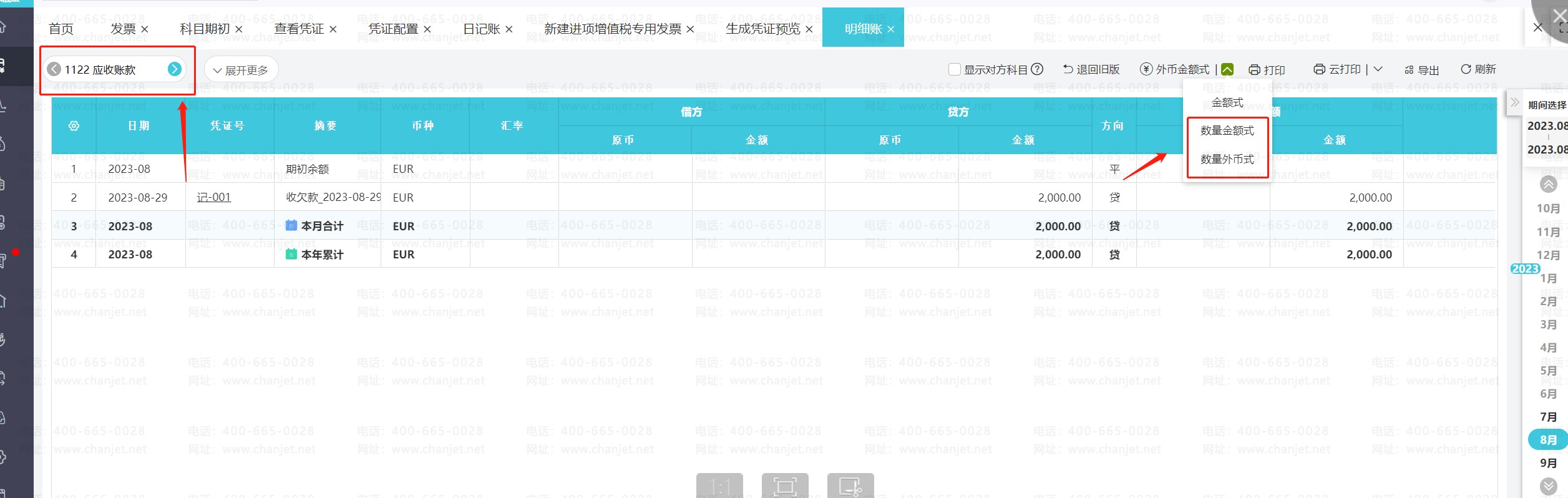Select 1月 in period list
This screenshot has height=498, width=1568.
pos(1548,278)
